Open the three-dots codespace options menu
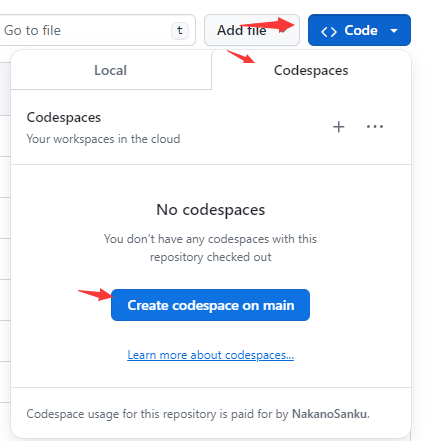The width and height of the screenshot is (426, 441). 375,127
